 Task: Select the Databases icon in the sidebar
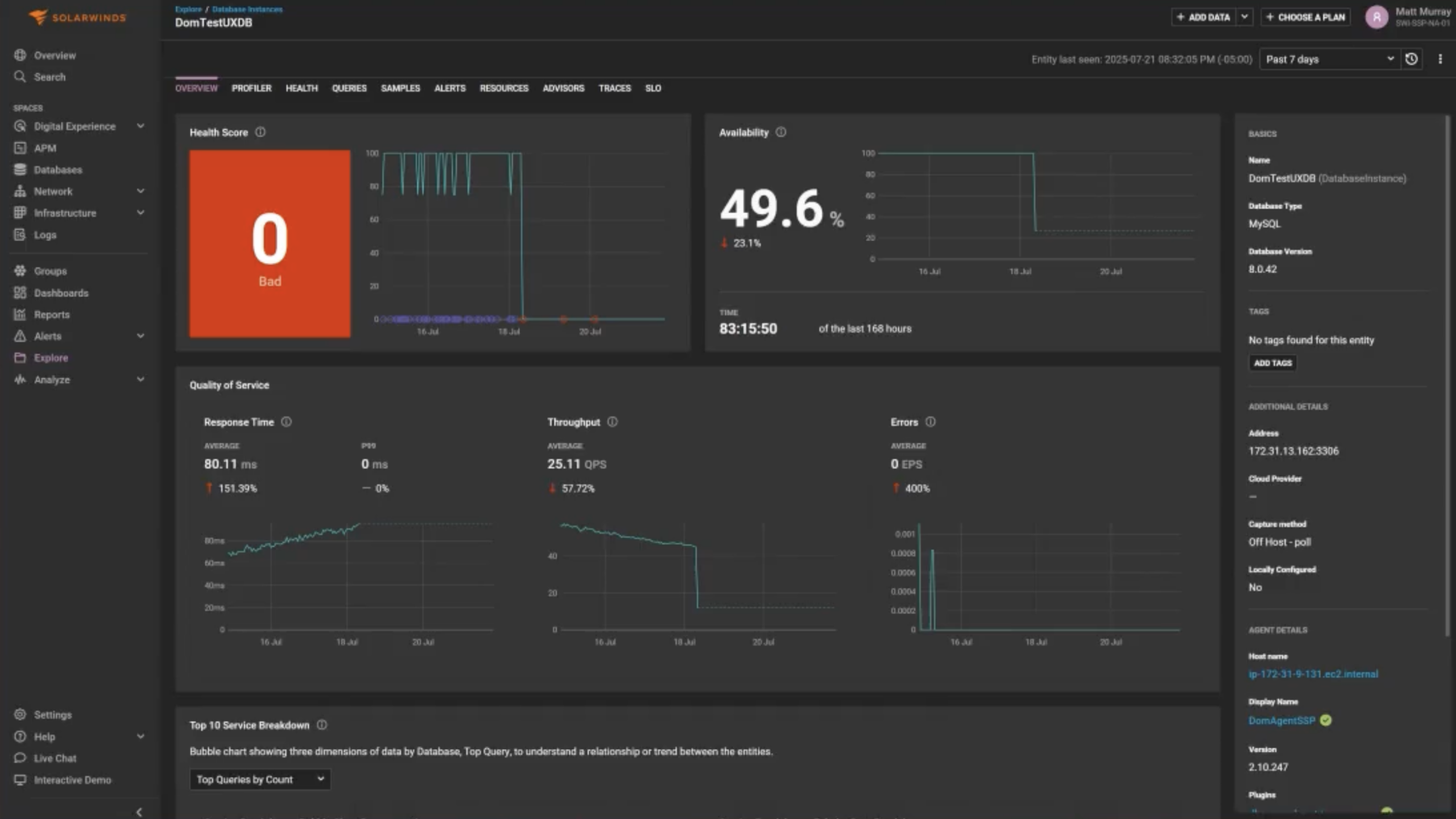(x=20, y=169)
